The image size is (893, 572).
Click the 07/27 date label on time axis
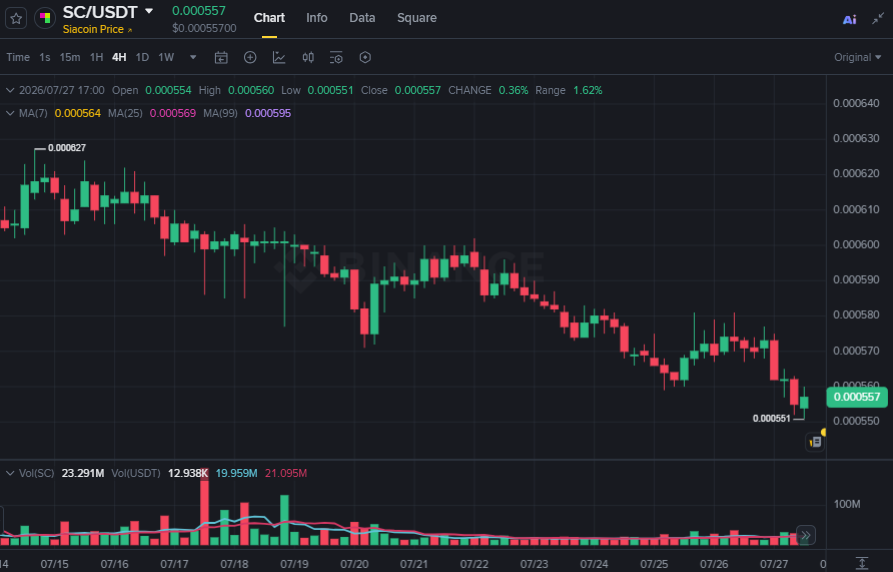pyautogui.click(x=774, y=565)
